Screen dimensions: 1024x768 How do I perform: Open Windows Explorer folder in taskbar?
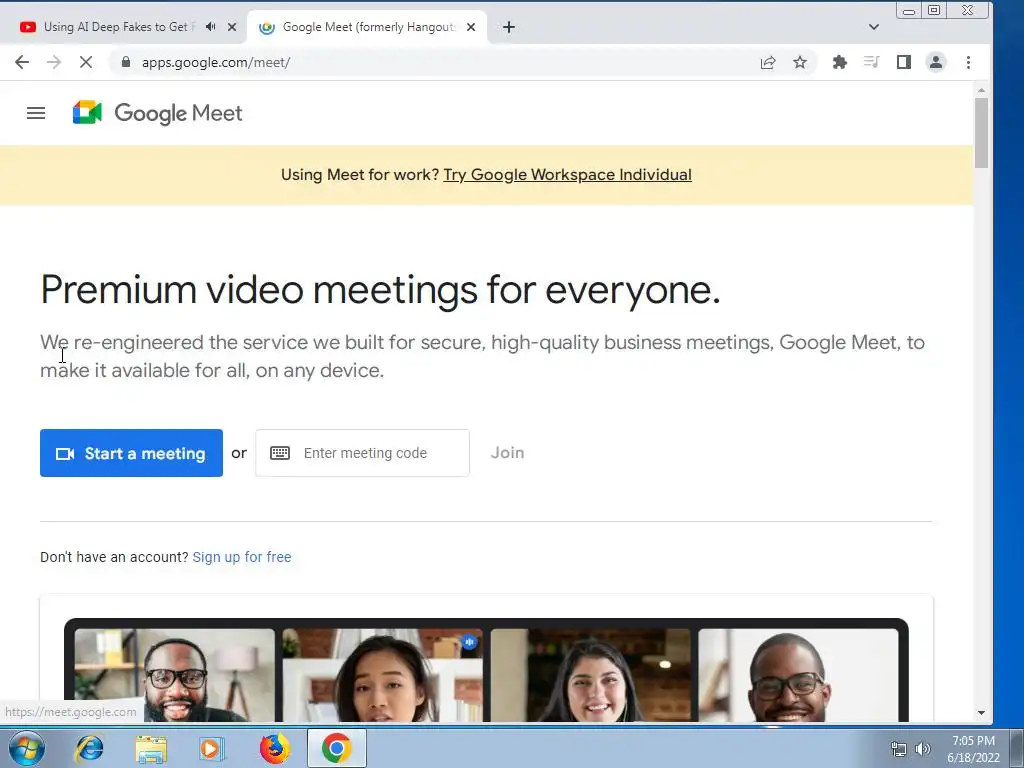151,748
